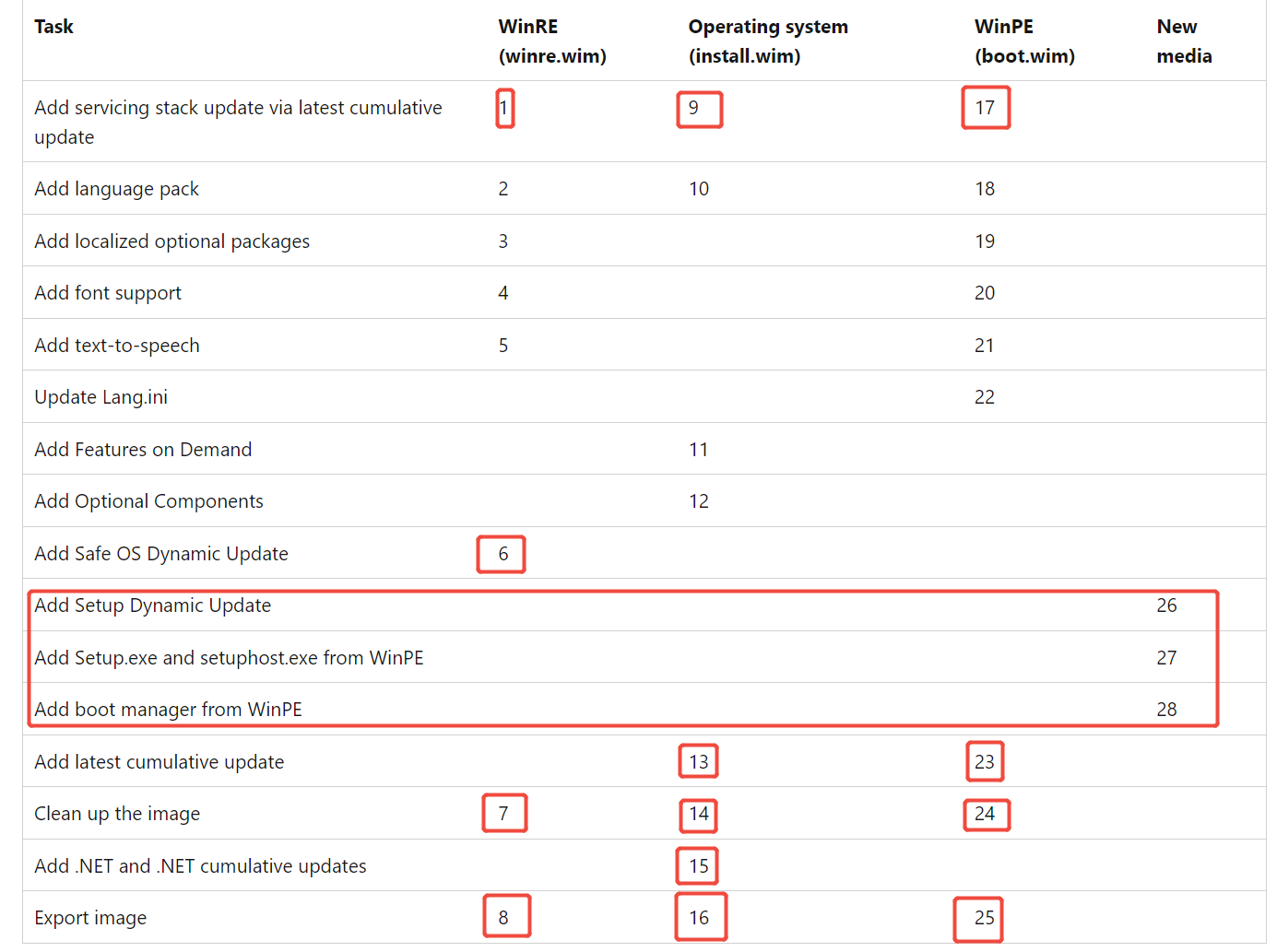The height and width of the screenshot is (952, 1277).
Task: Click the Task column header
Action: (x=53, y=27)
